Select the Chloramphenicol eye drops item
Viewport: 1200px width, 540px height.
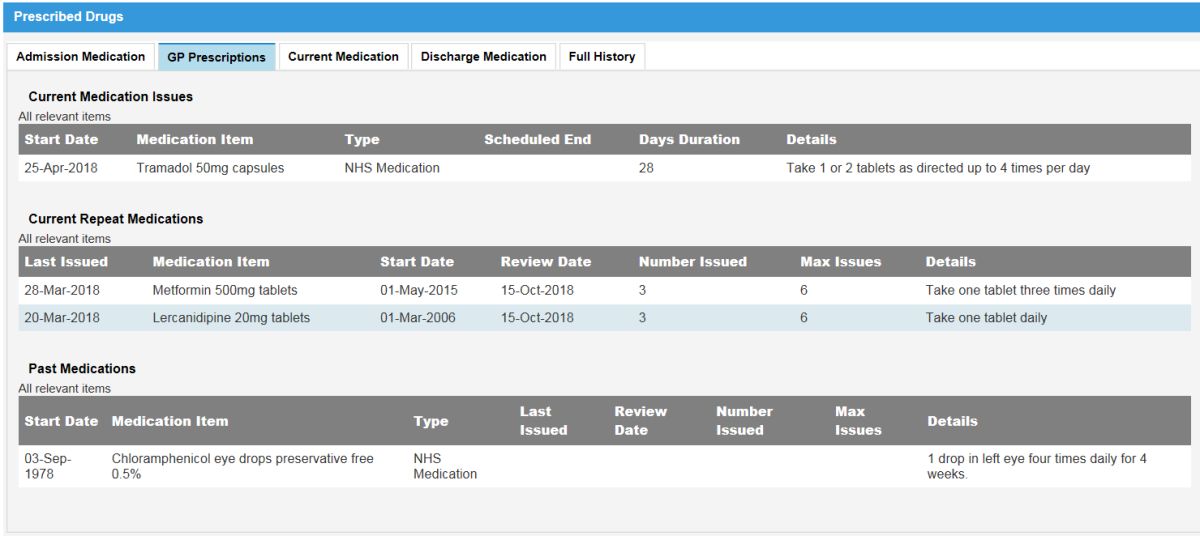243,466
